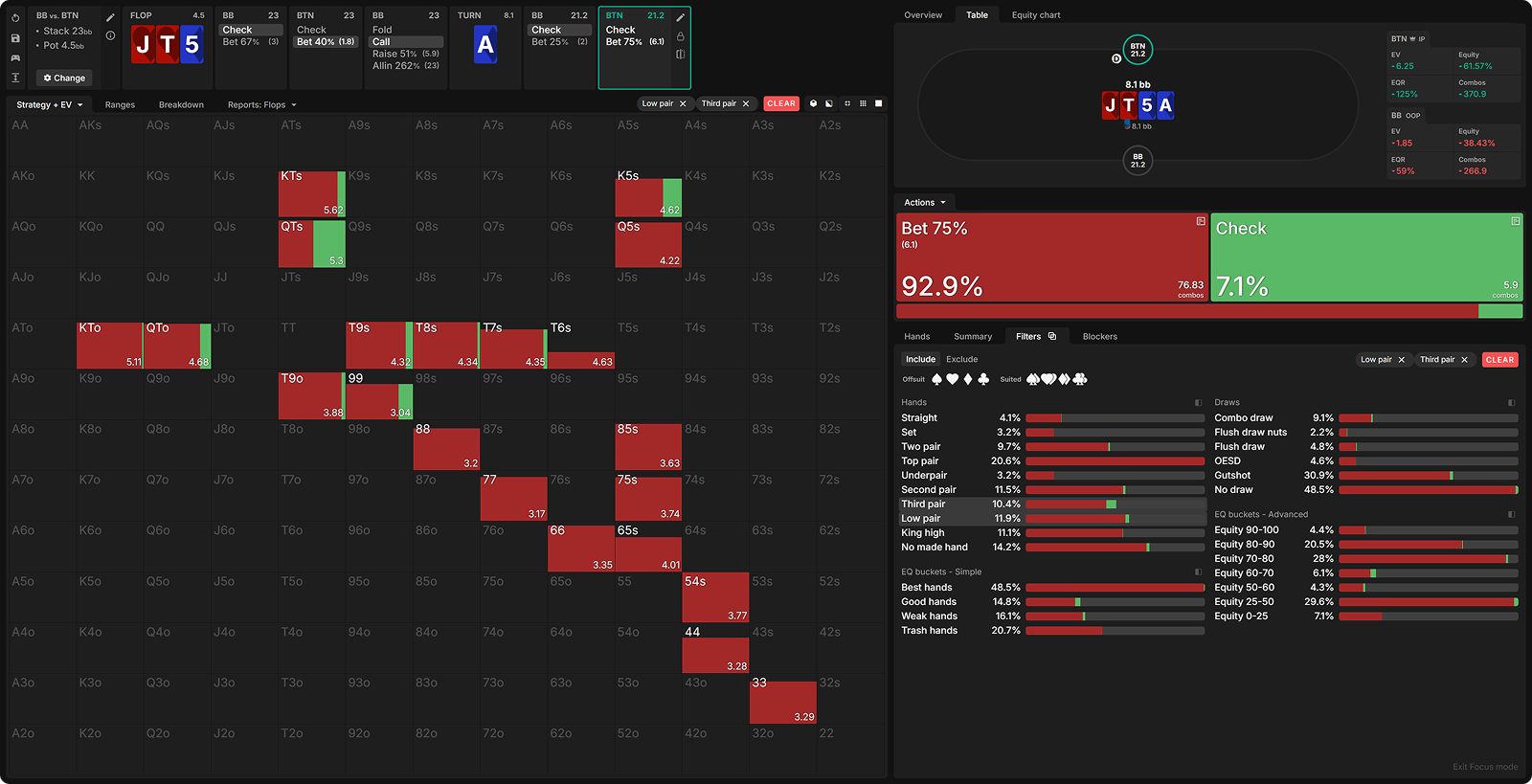The image size is (1532, 784).
Task: Click the save icon in left sidebar
Action: coord(15,38)
